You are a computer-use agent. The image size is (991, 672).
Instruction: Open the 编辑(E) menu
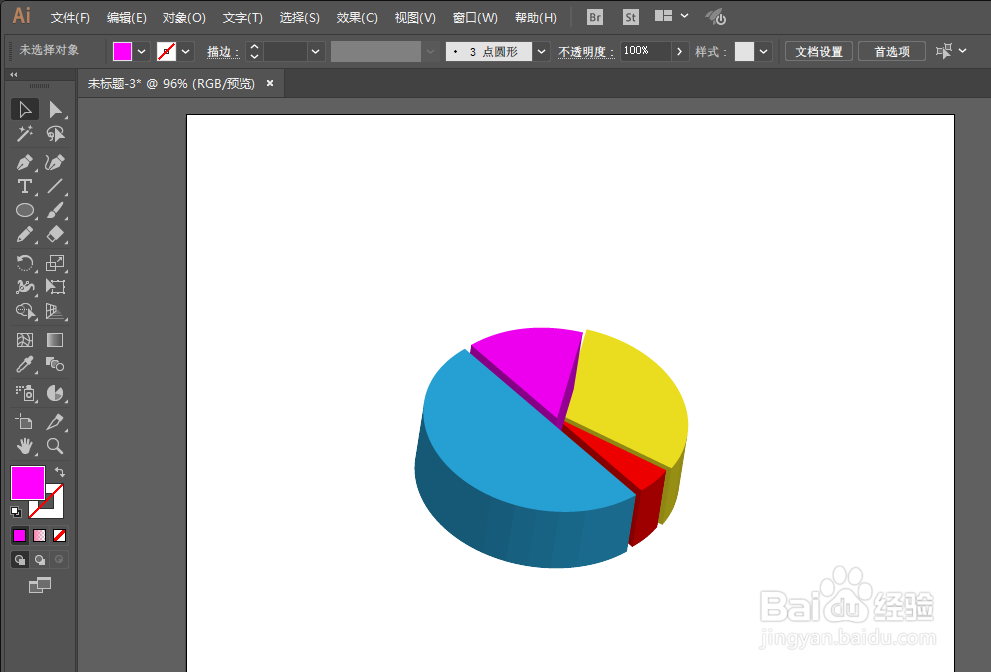[126, 18]
